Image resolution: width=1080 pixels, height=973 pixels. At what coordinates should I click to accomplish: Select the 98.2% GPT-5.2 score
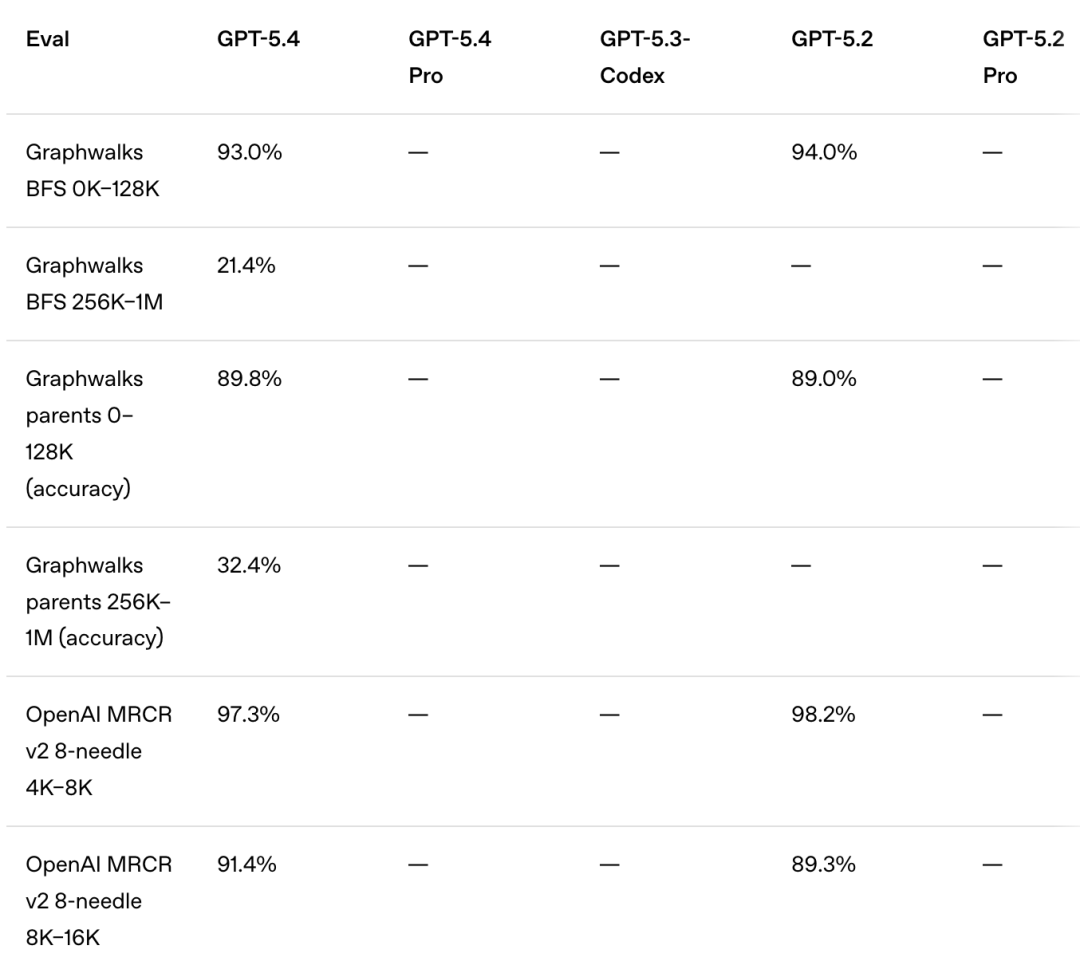pos(823,715)
